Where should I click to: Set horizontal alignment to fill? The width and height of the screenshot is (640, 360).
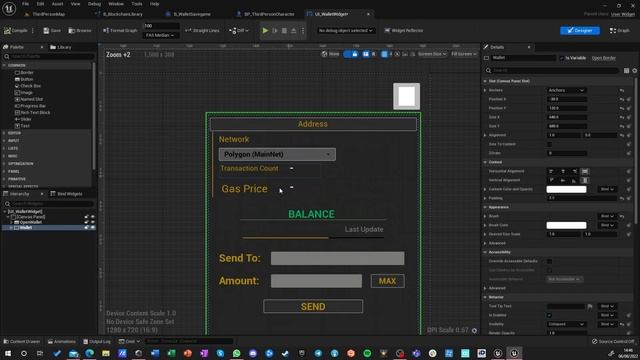(x=585, y=171)
